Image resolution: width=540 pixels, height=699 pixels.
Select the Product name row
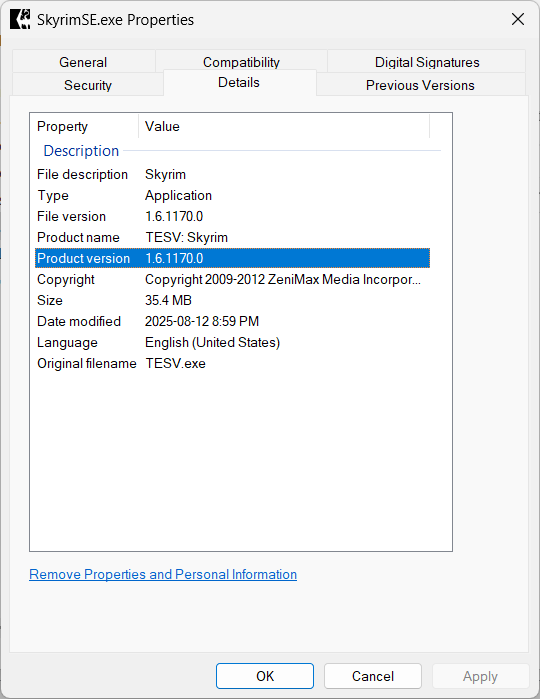pyautogui.click(x=232, y=237)
